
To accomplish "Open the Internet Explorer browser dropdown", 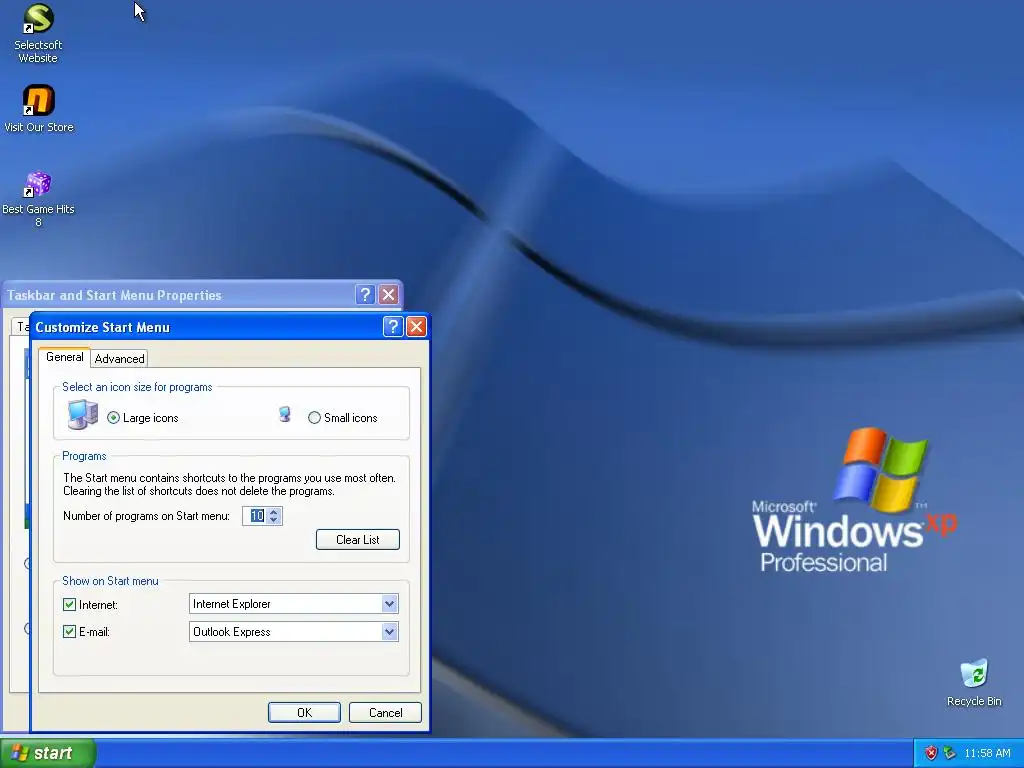I will point(389,604).
